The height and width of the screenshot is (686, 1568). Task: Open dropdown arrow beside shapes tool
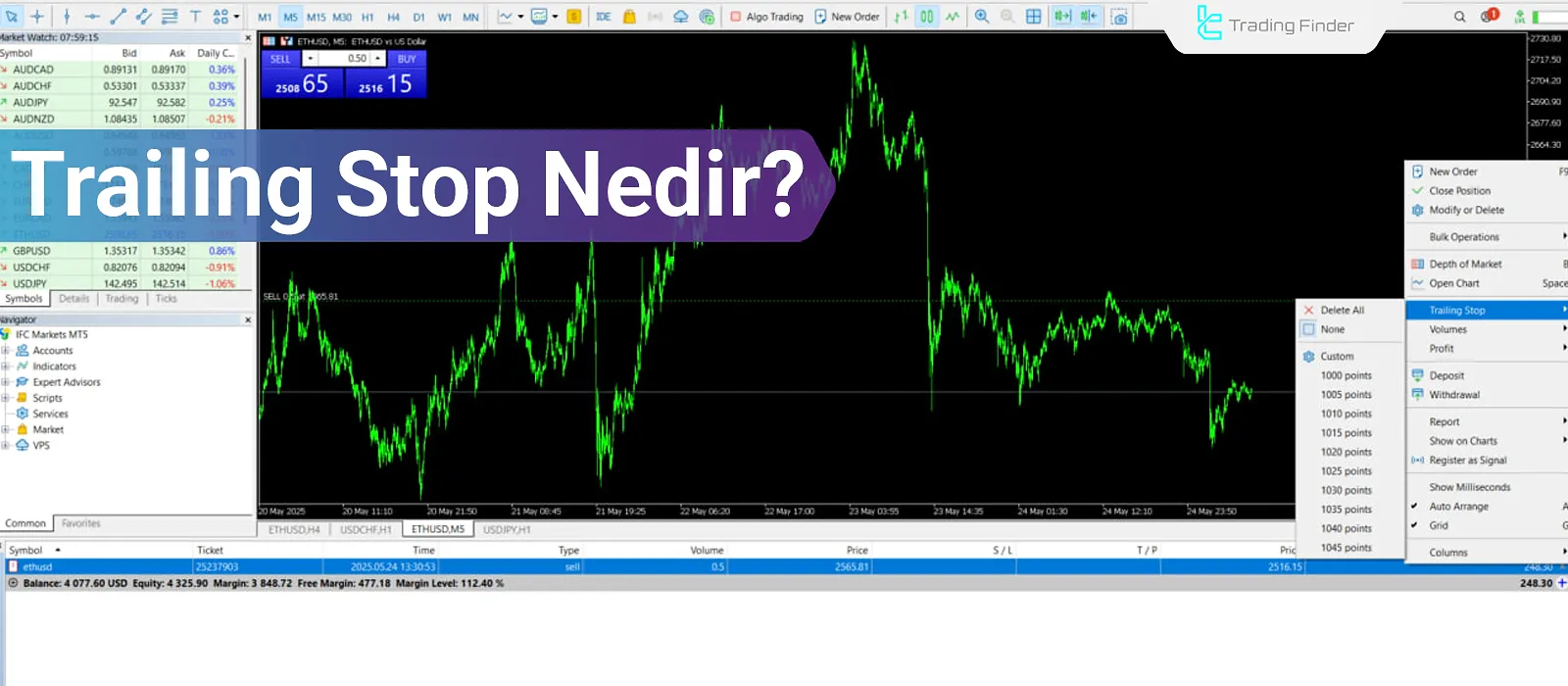(x=236, y=16)
